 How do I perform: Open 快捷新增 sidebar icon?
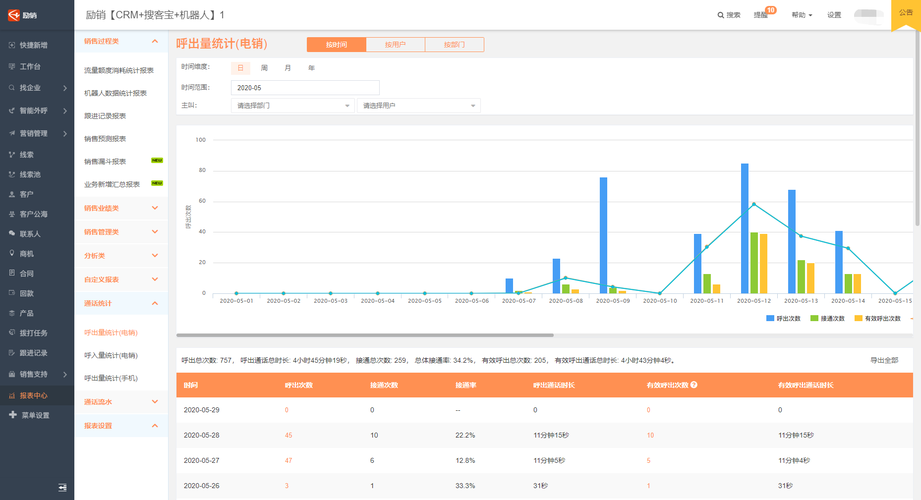click(12, 45)
